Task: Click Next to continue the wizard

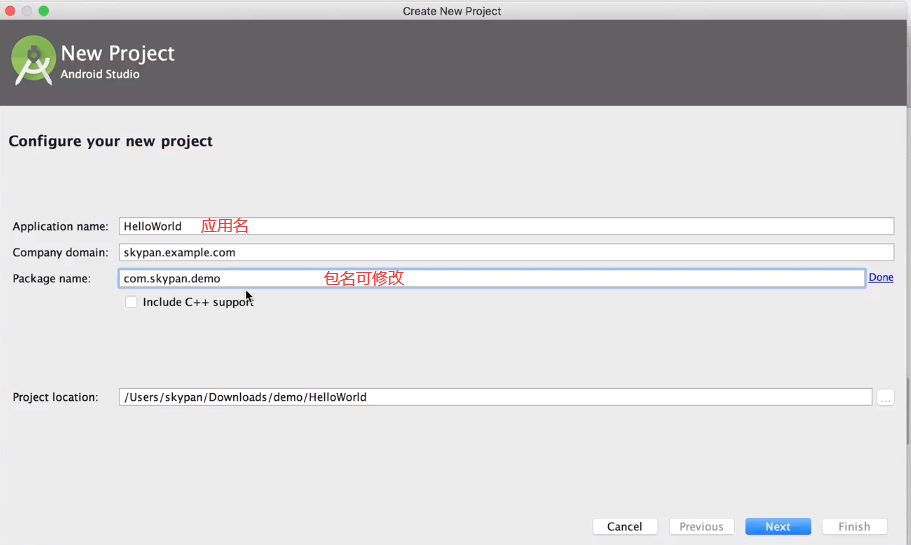Action: pos(777,526)
